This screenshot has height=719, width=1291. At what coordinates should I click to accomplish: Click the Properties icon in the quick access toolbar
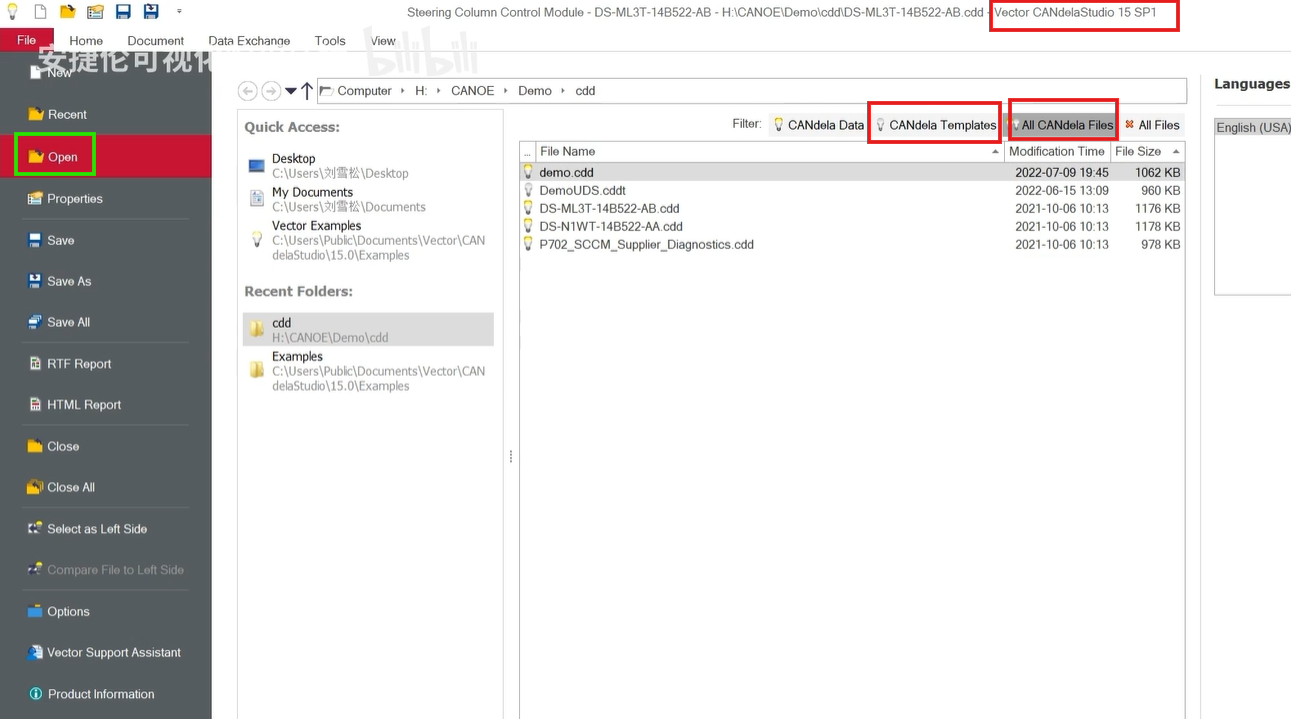[95, 12]
